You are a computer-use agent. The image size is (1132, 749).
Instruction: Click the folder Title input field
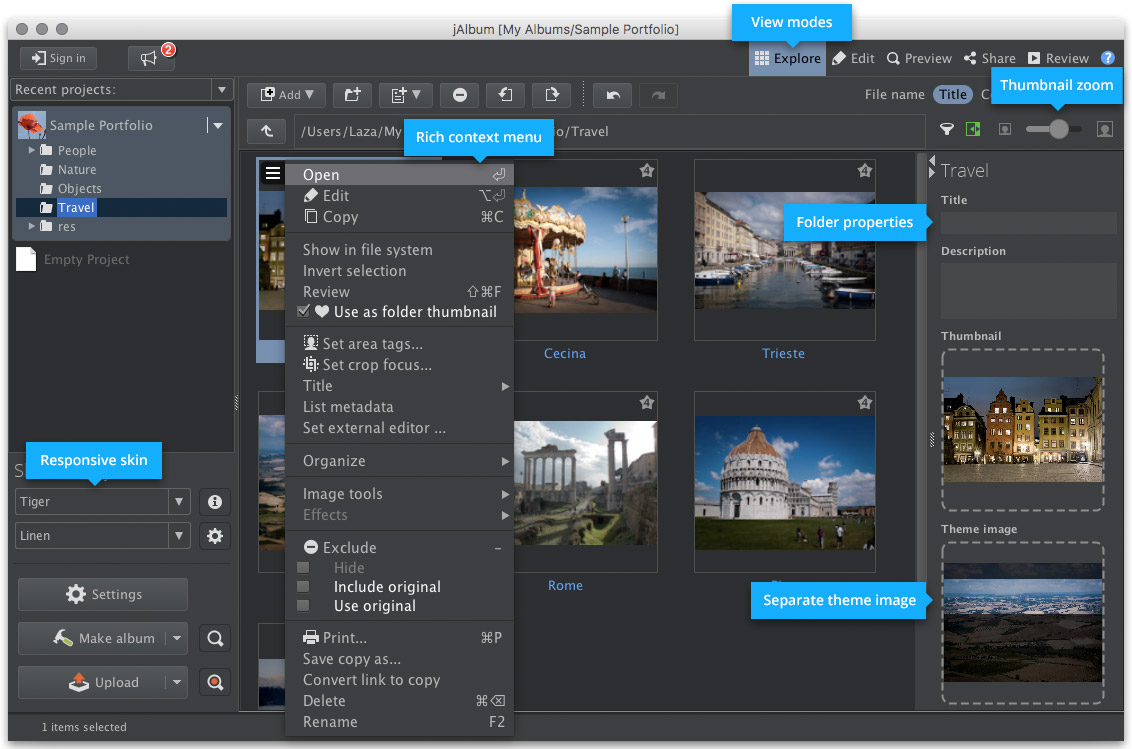click(x=1027, y=223)
